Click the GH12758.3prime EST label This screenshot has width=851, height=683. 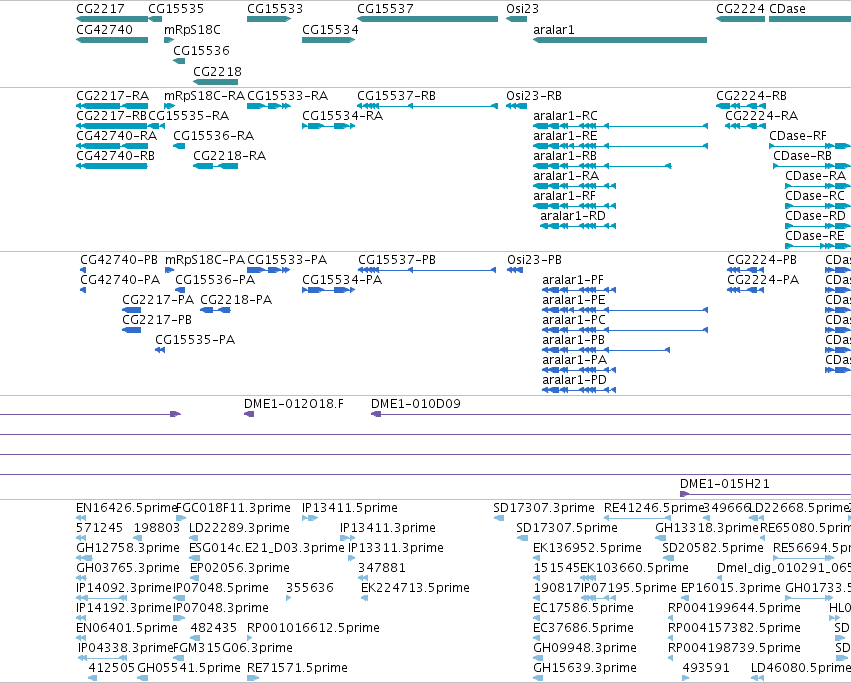[128, 548]
